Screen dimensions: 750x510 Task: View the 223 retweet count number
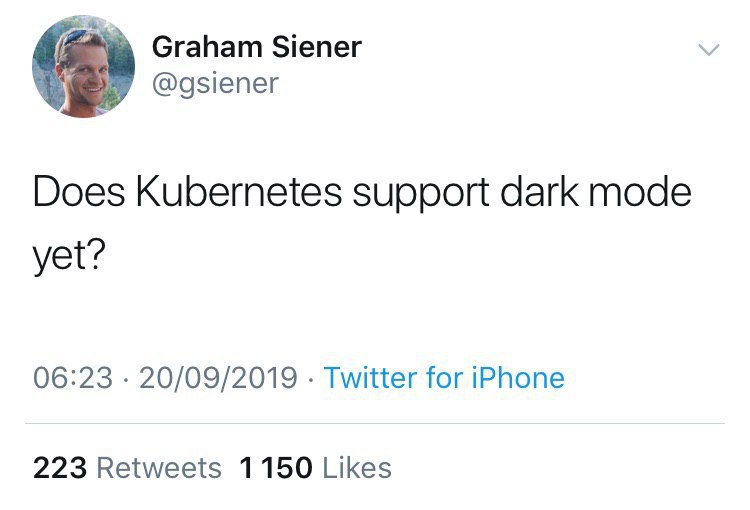60,467
